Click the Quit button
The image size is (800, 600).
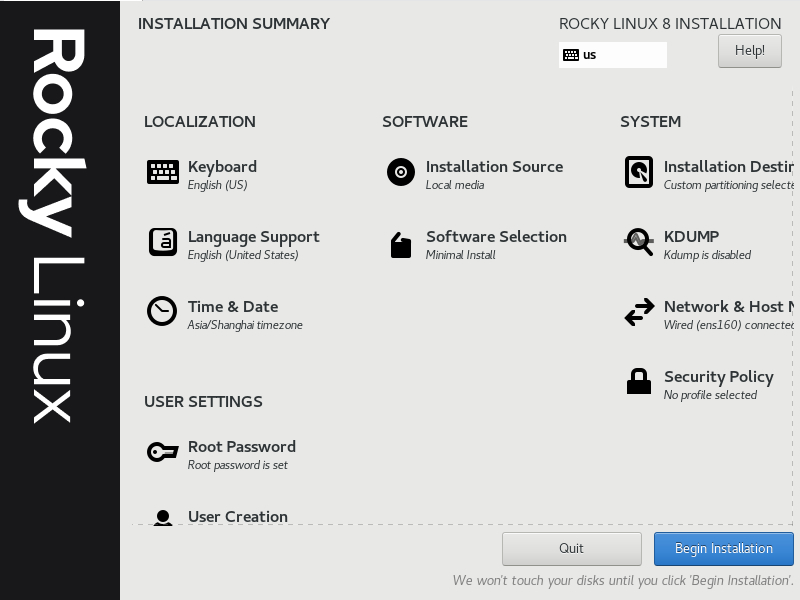point(571,548)
